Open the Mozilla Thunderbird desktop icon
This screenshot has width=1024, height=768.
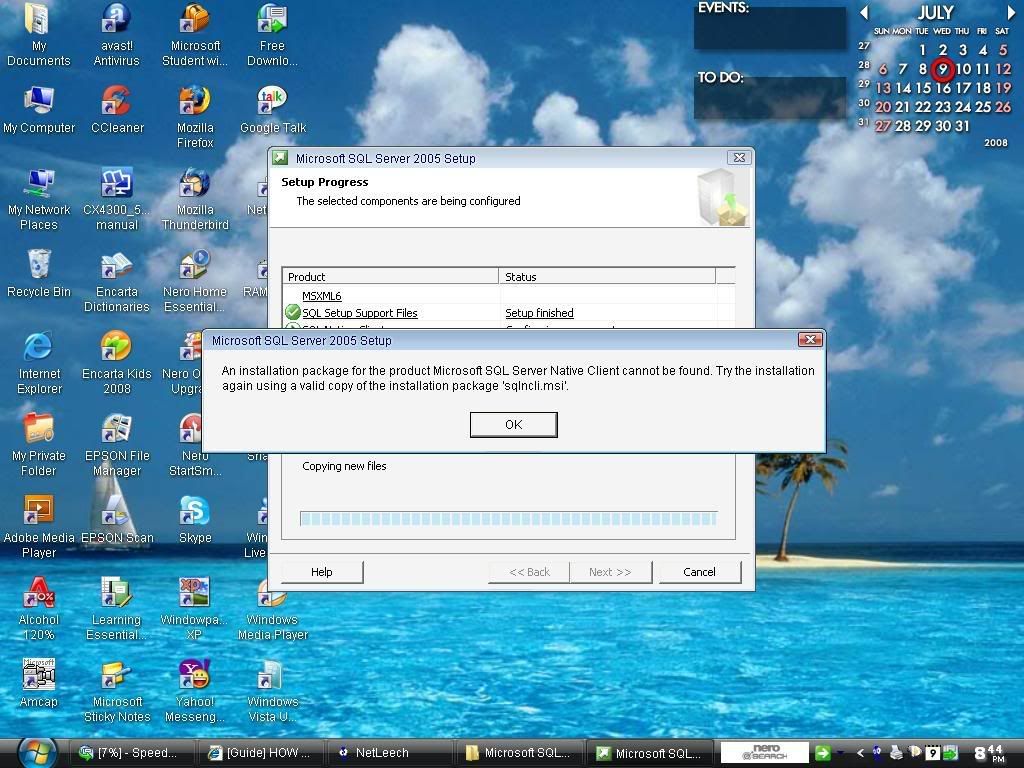(194, 184)
